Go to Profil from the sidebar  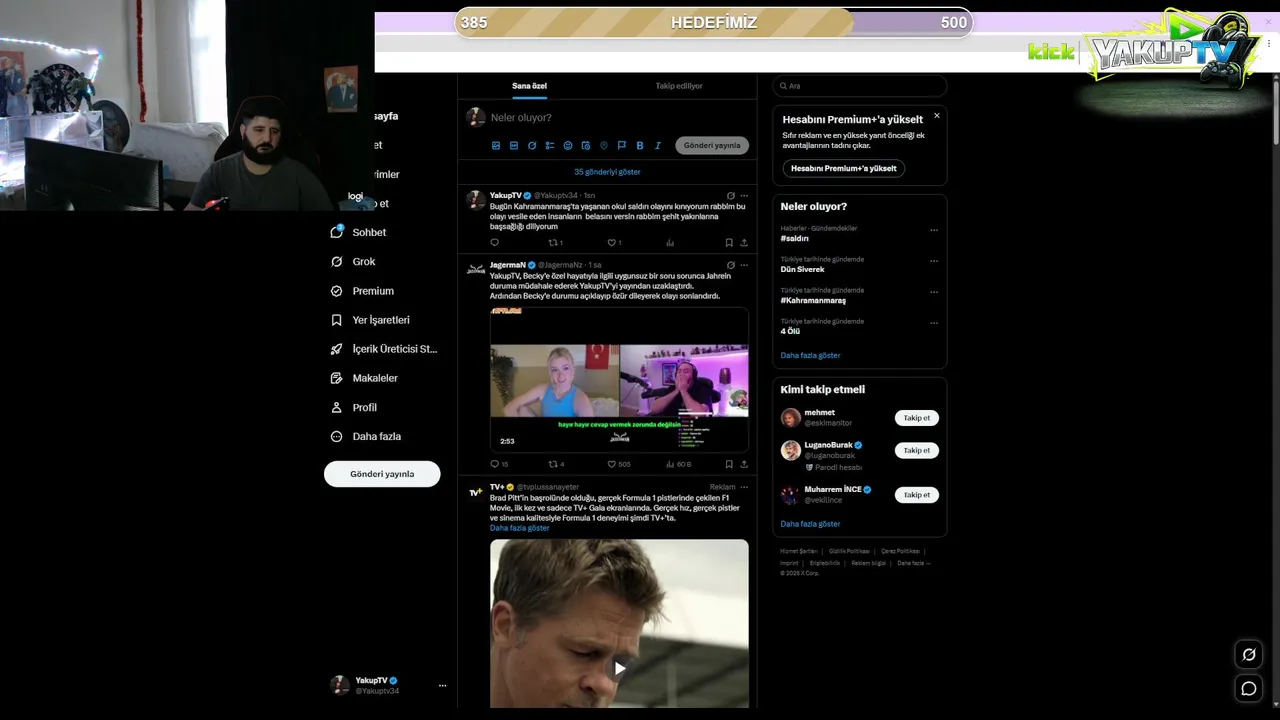(354, 407)
